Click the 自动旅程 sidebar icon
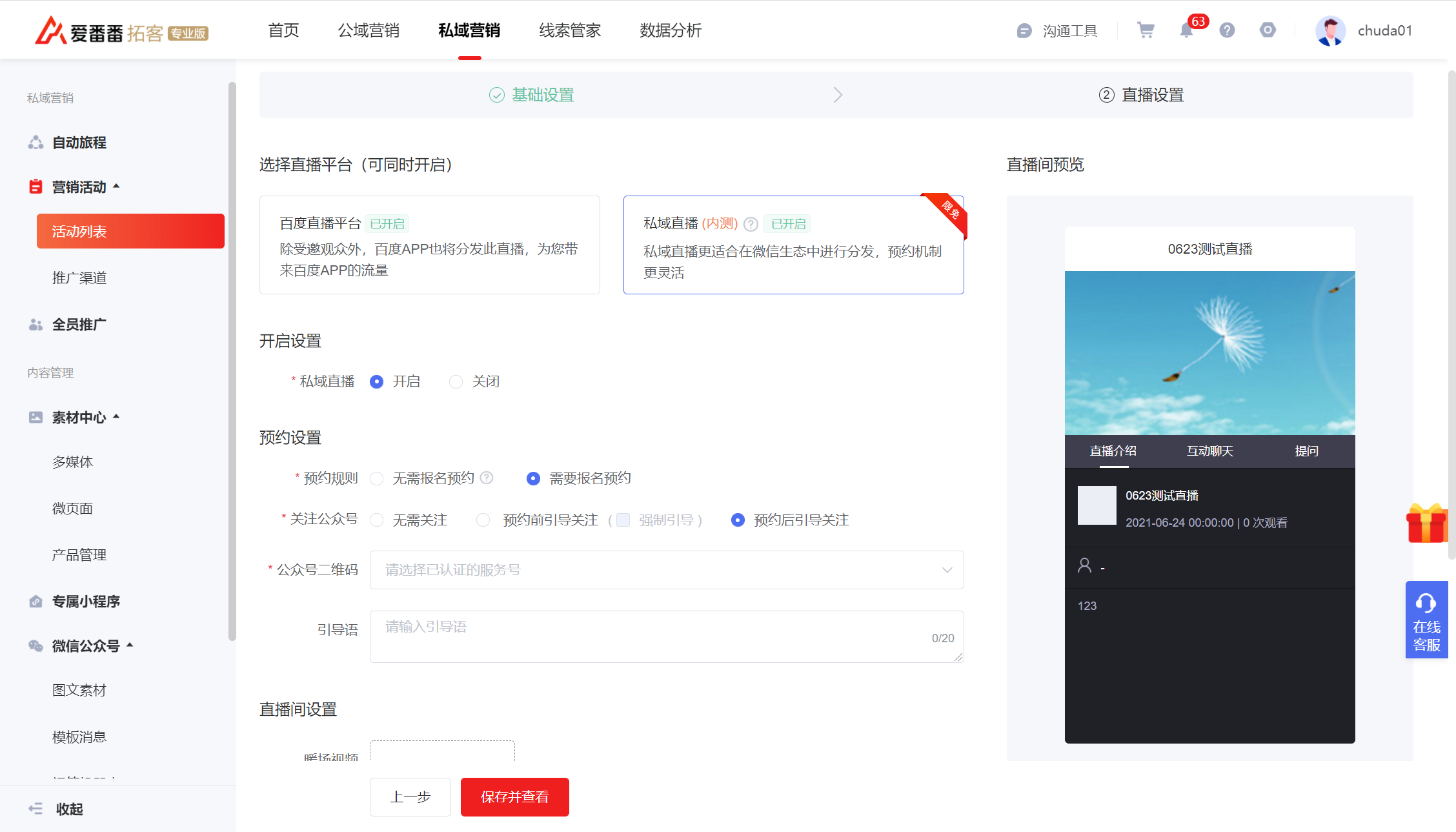The width and height of the screenshot is (1456, 832). 35,143
